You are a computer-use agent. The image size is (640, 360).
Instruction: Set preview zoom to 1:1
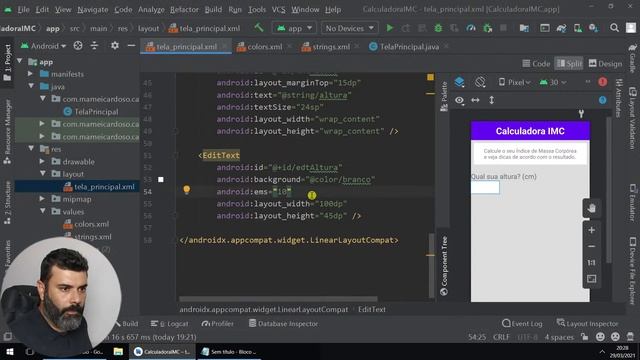click(x=591, y=263)
